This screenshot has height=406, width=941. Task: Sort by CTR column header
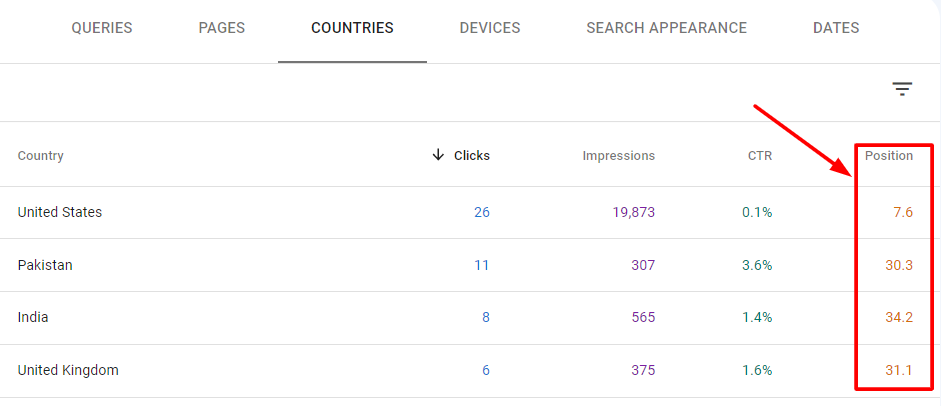[759, 156]
